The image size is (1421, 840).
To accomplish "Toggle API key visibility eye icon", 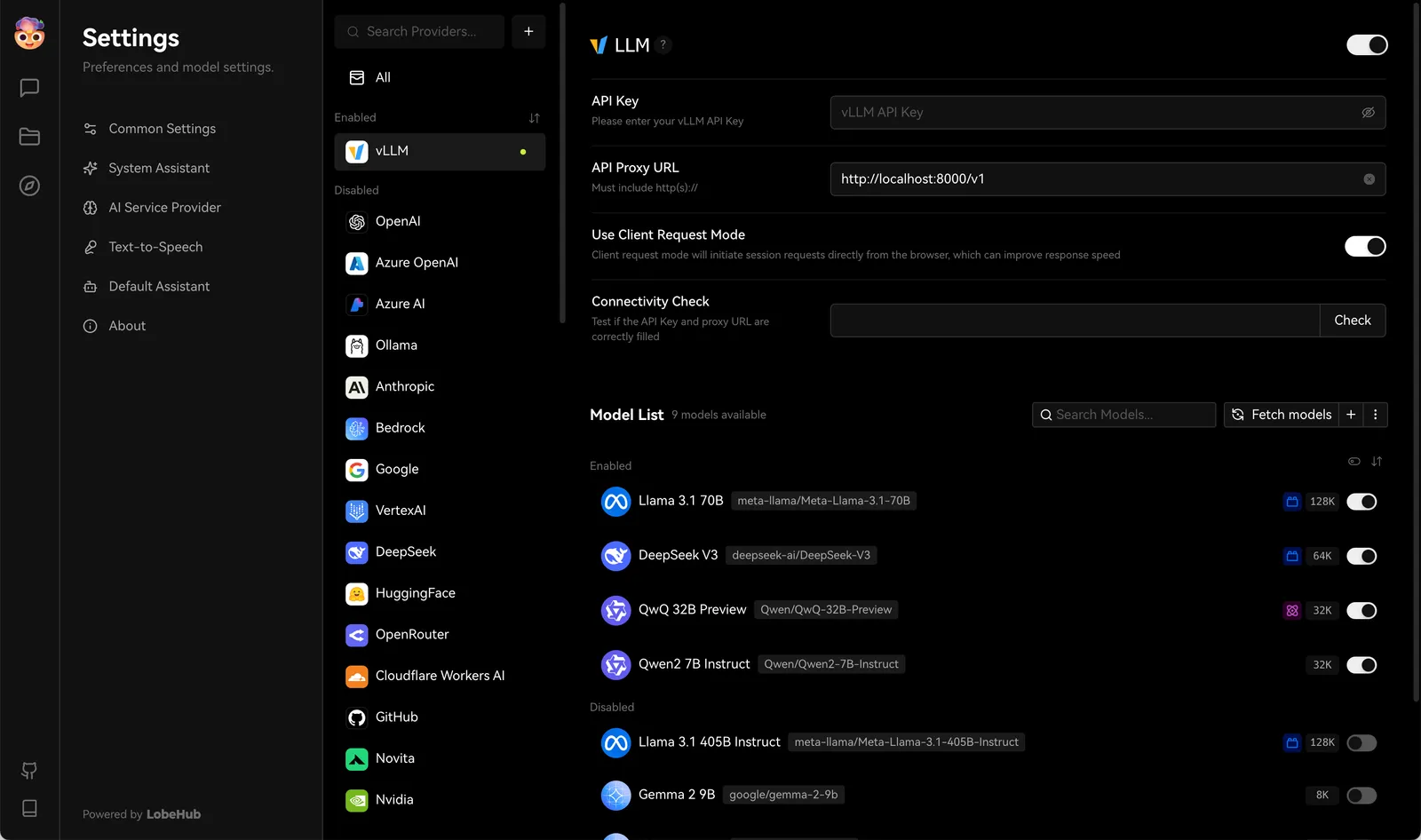I will click(x=1368, y=113).
